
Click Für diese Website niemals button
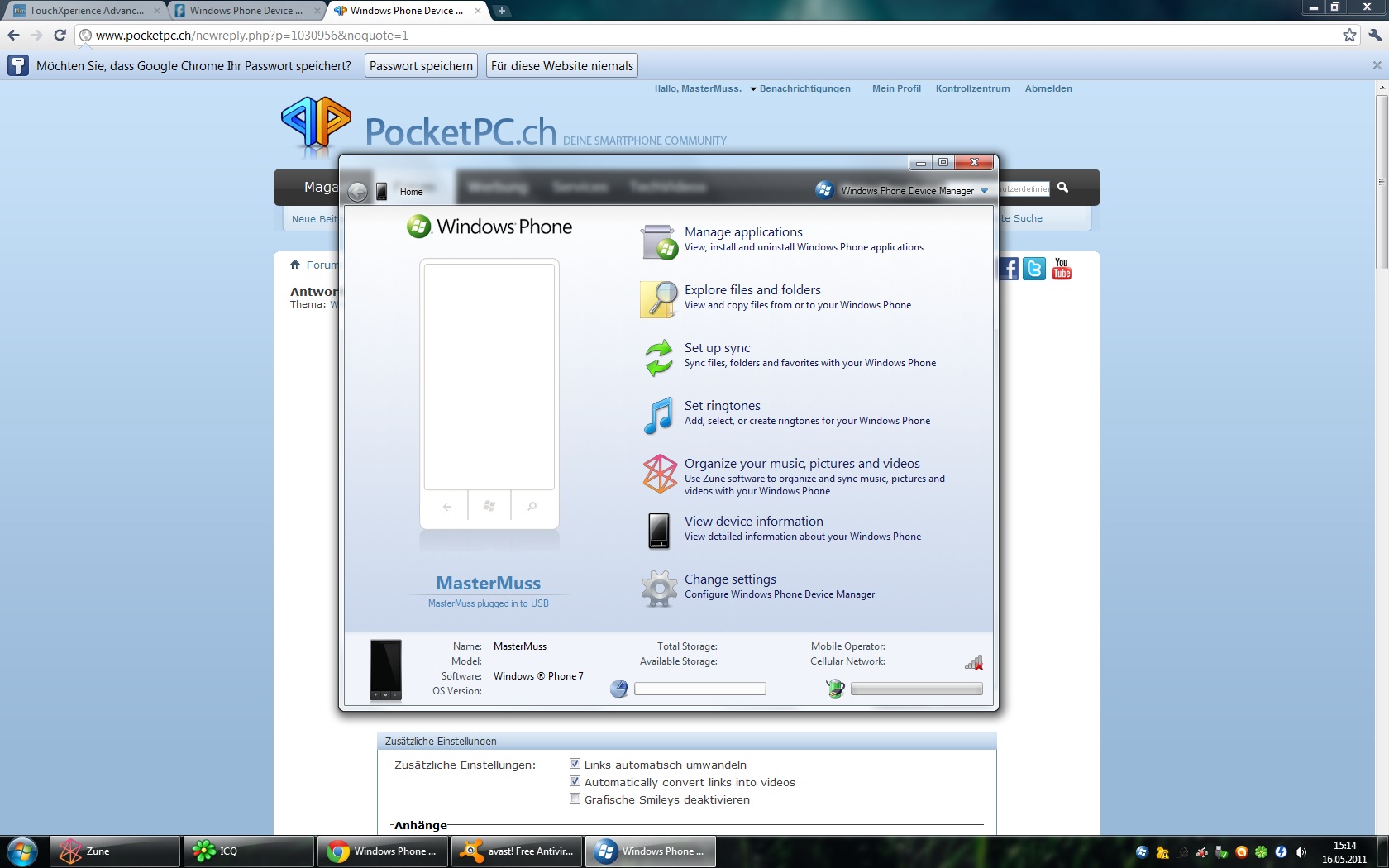[562, 66]
